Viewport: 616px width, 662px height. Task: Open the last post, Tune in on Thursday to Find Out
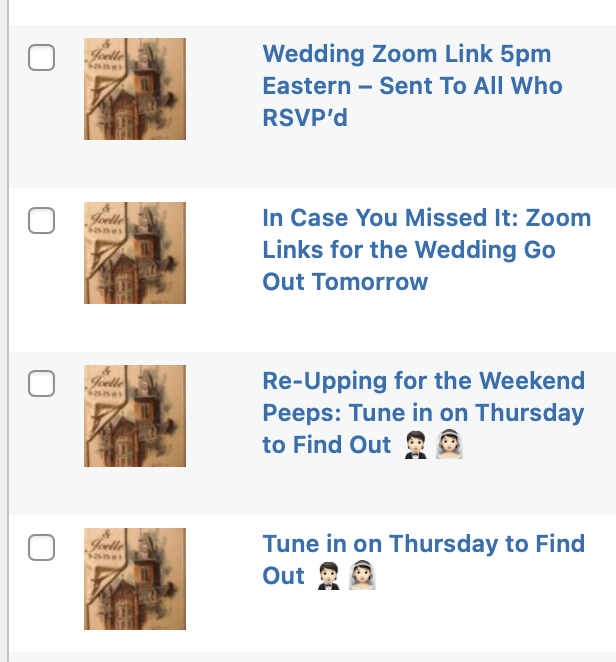pos(423,544)
